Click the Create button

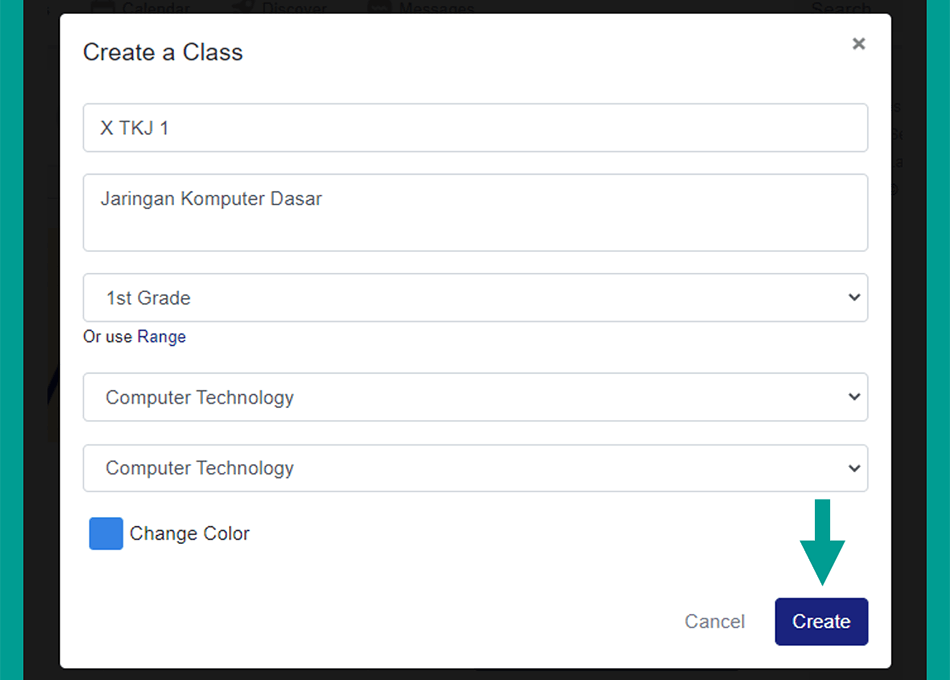(821, 621)
